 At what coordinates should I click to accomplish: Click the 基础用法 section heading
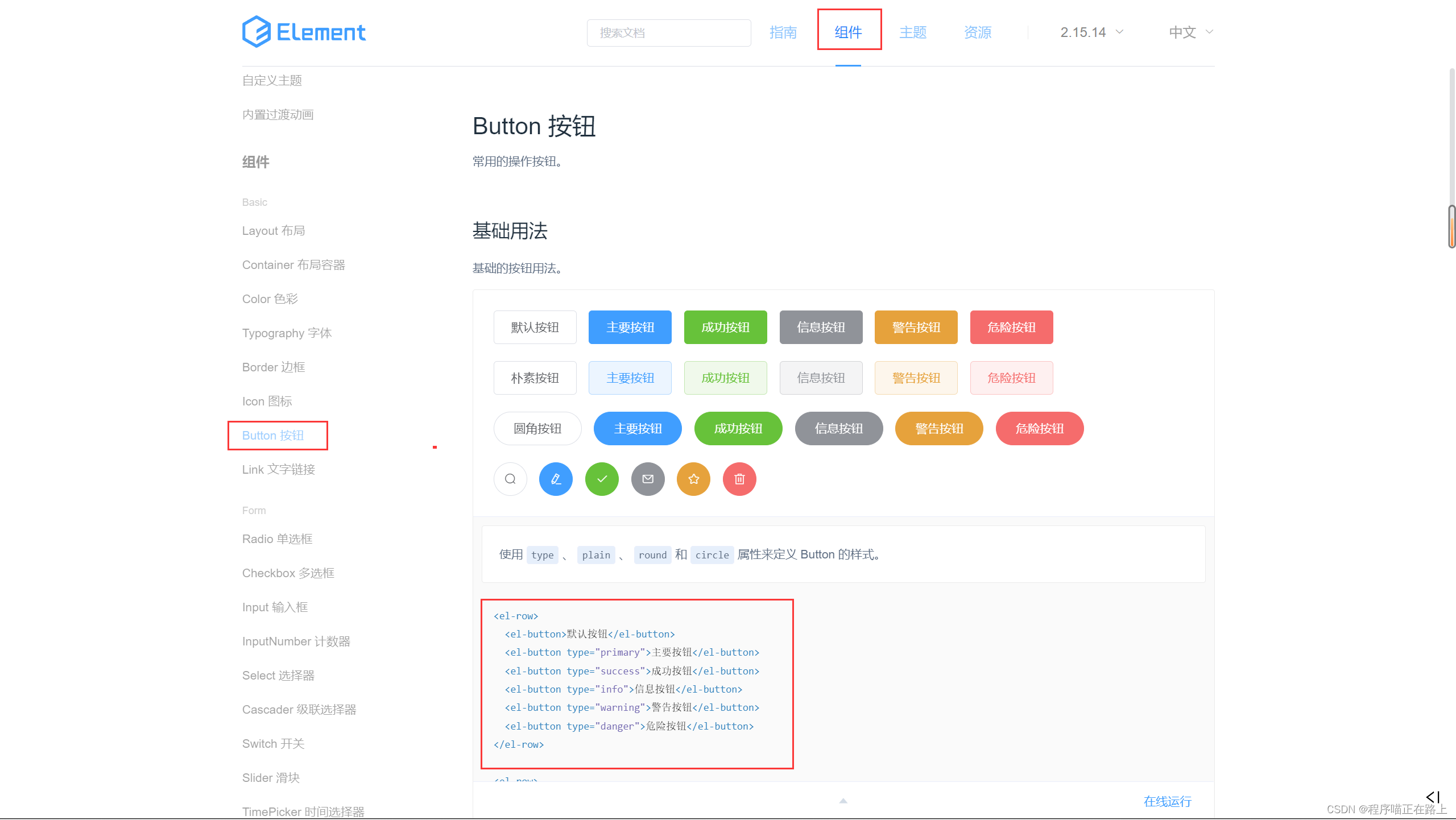[x=510, y=231]
